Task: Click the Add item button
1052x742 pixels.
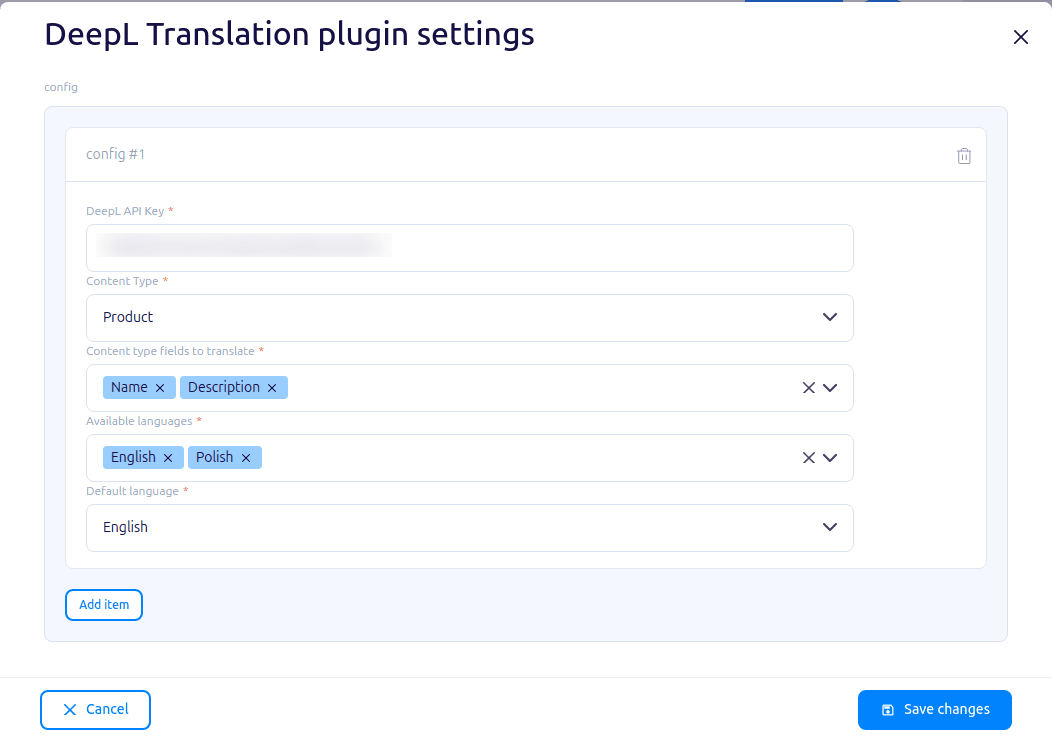Action: pyautogui.click(x=104, y=604)
